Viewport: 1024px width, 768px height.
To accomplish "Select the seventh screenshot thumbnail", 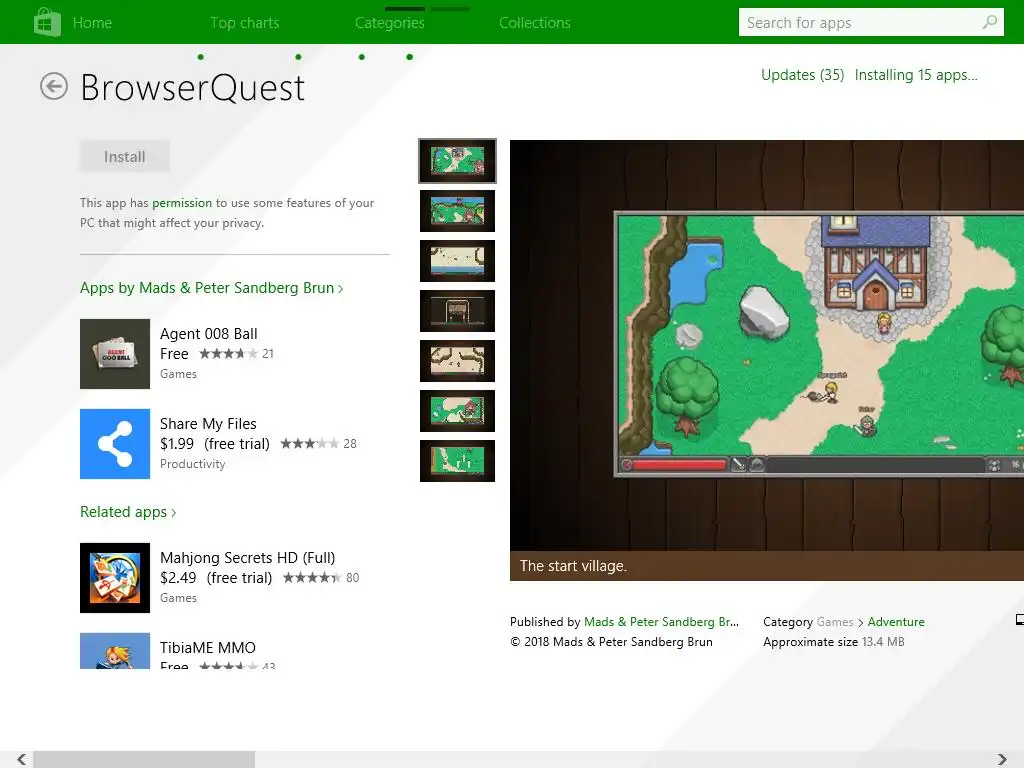I will (457, 461).
